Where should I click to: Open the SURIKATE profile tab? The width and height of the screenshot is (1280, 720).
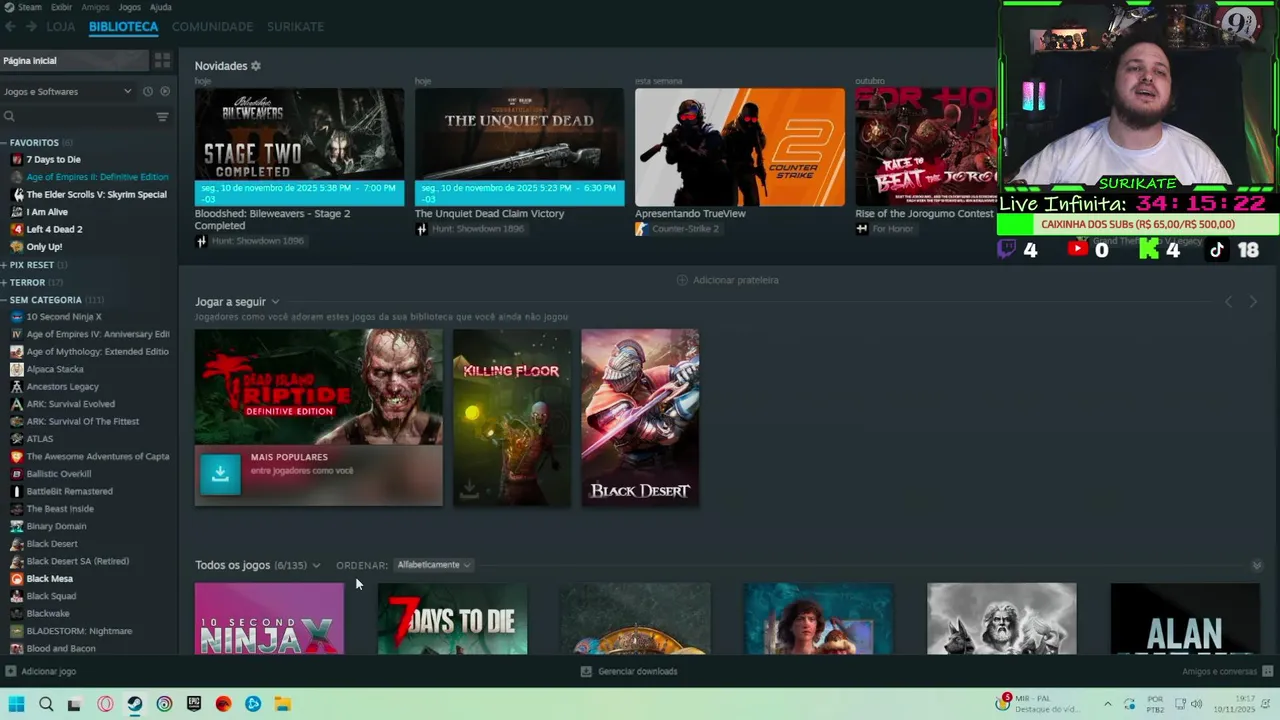click(295, 27)
